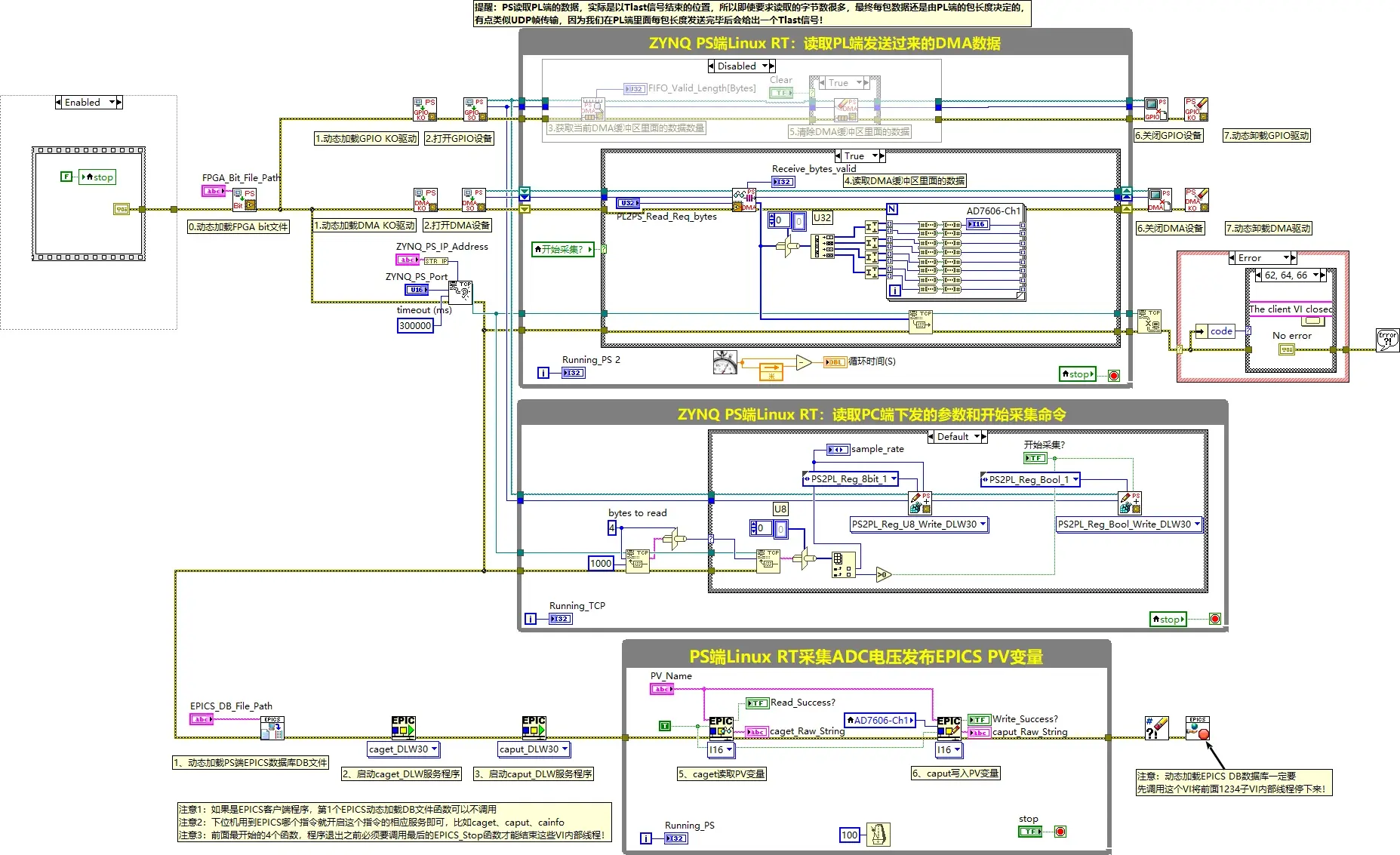
Task: Click the GPIO SO open device VI icon
Action: tap(475, 109)
